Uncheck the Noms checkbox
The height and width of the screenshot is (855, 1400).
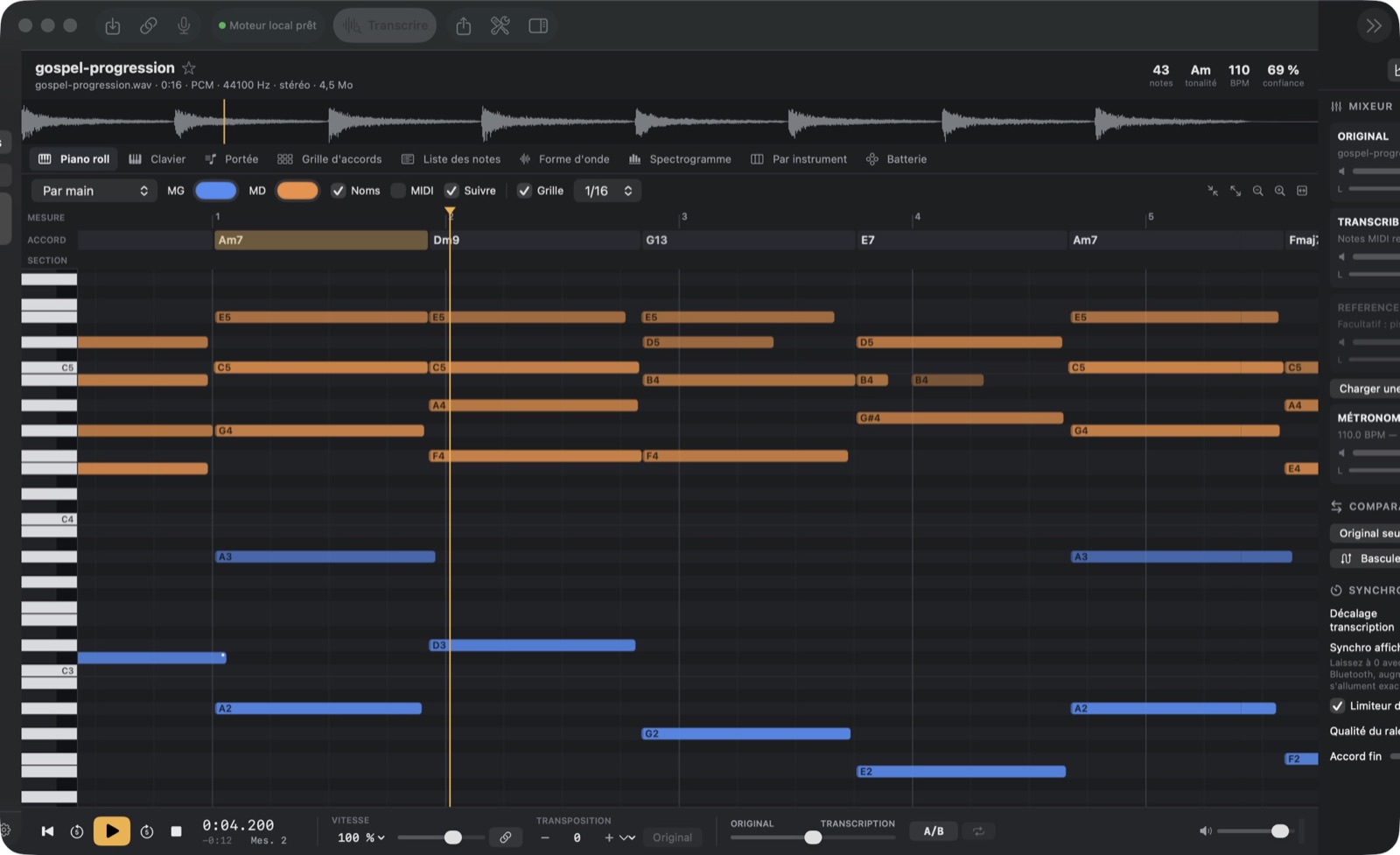tap(338, 191)
